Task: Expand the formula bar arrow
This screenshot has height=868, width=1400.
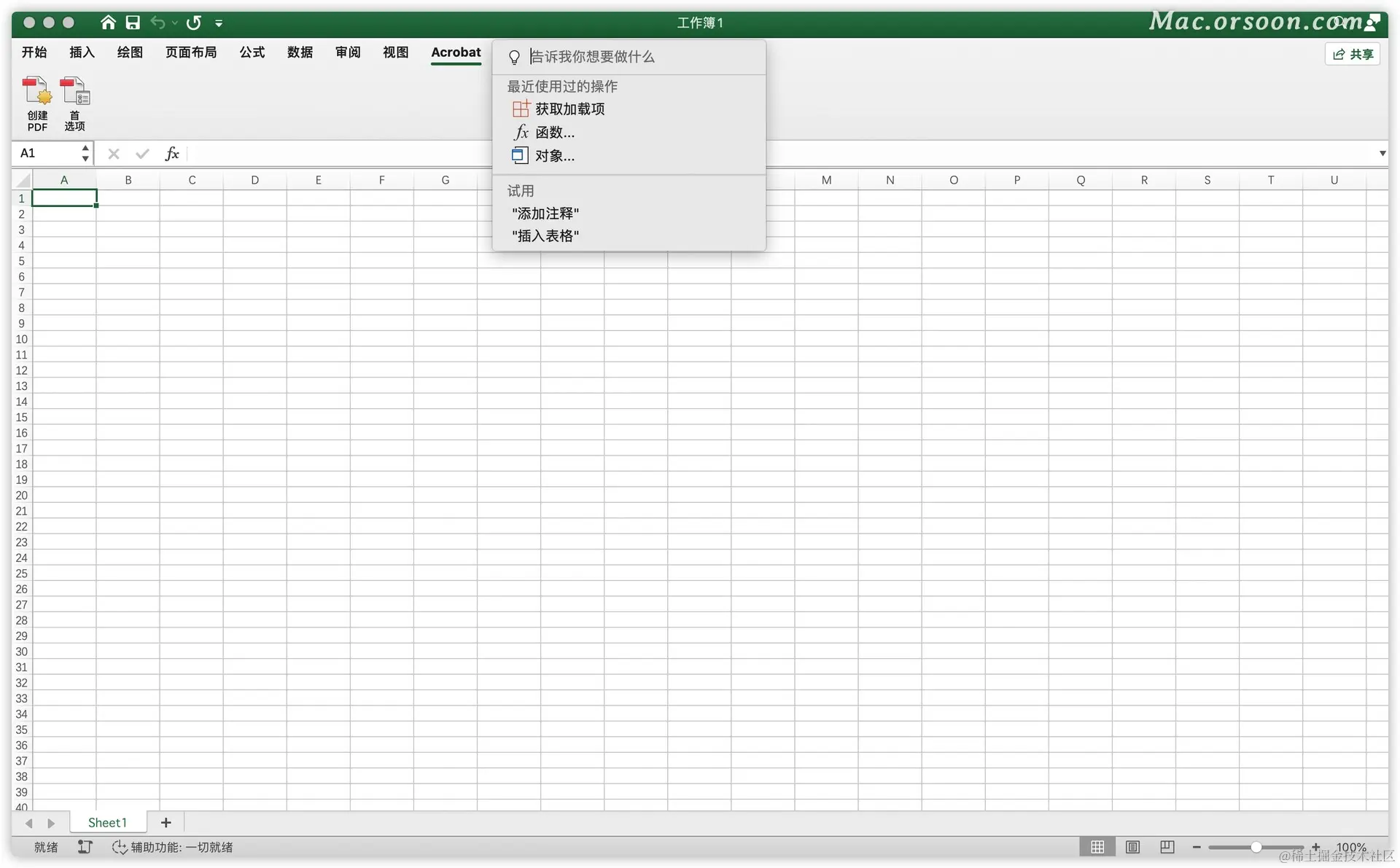Action: click(1382, 153)
